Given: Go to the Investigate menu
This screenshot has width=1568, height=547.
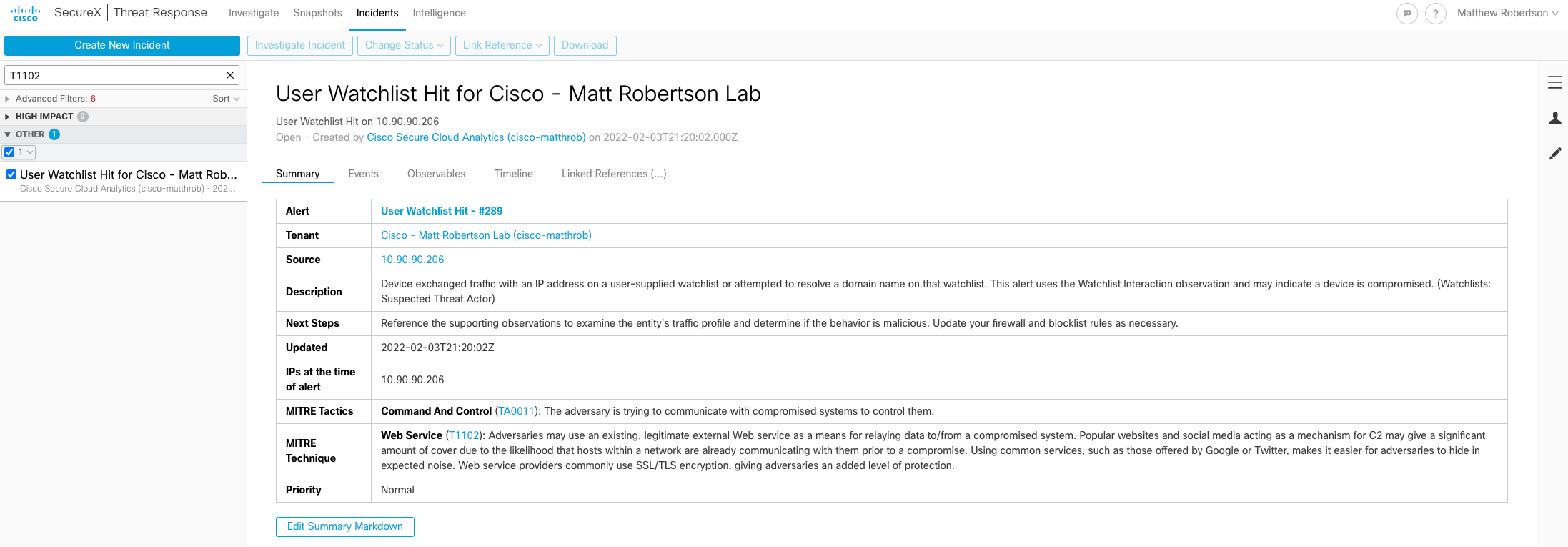Looking at the screenshot, I should pyautogui.click(x=254, y=13).
